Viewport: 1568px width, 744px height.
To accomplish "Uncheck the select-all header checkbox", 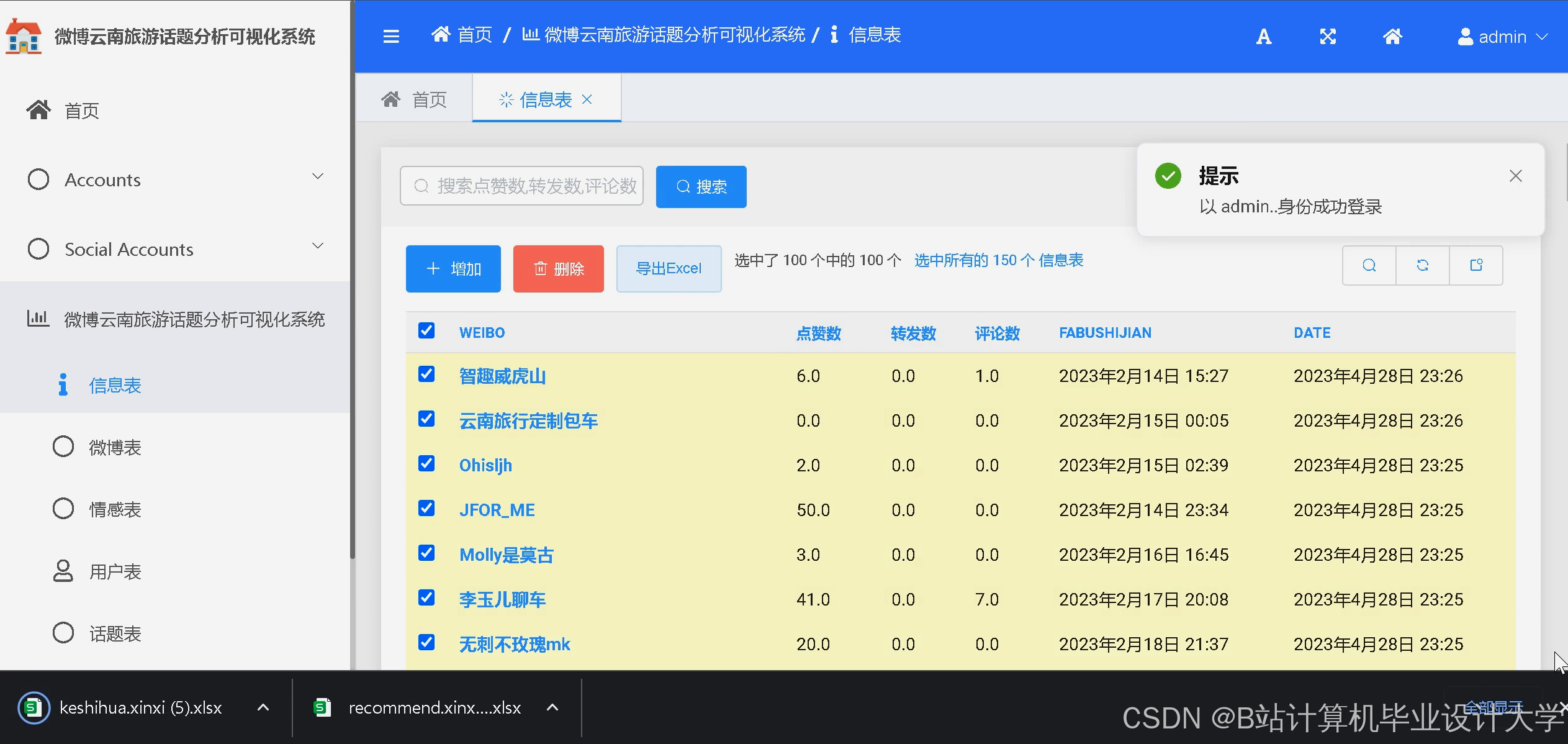I will pyautogui.click(x=426, y=331).
